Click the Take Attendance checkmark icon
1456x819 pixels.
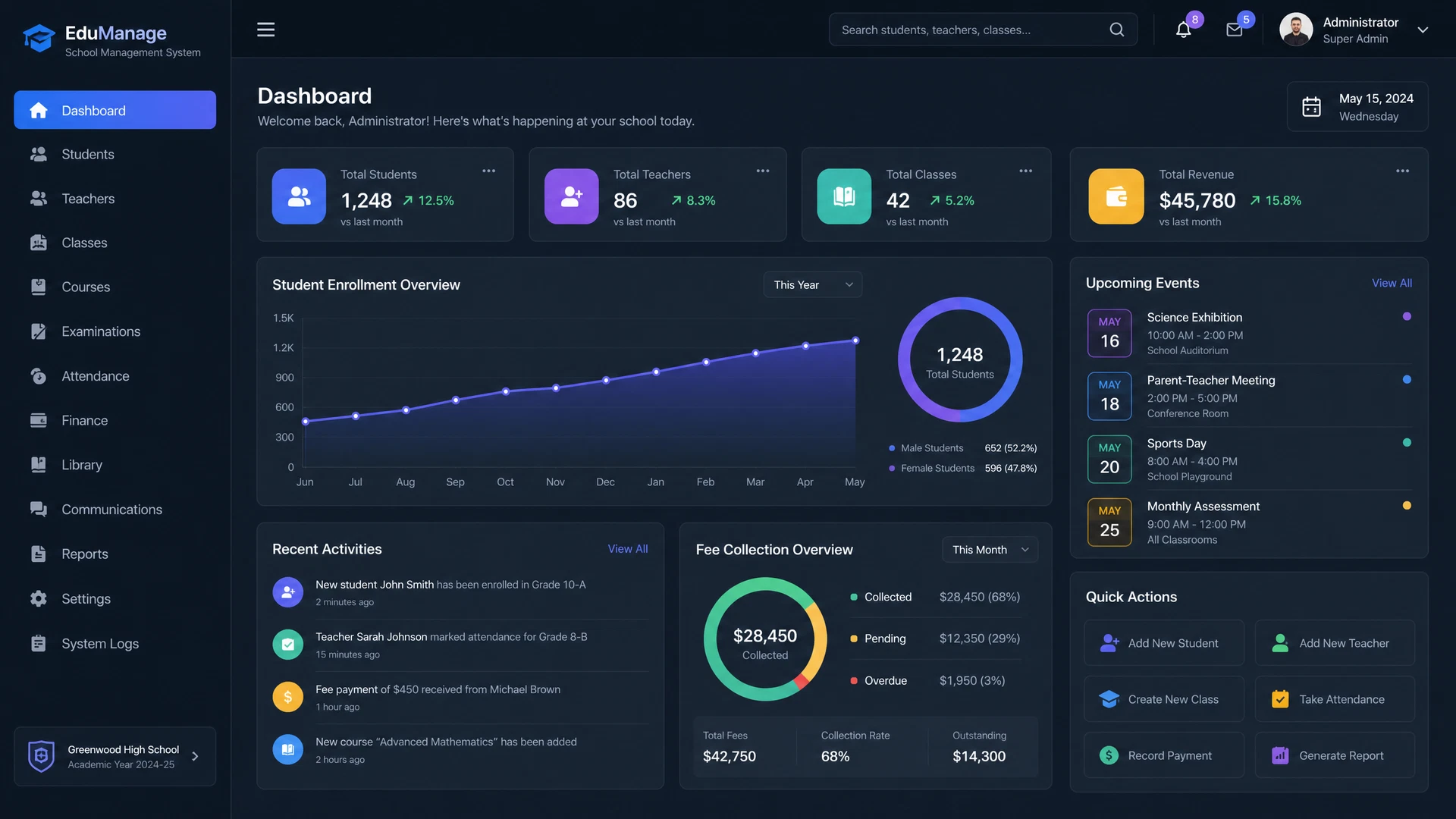coord(1280,699)
